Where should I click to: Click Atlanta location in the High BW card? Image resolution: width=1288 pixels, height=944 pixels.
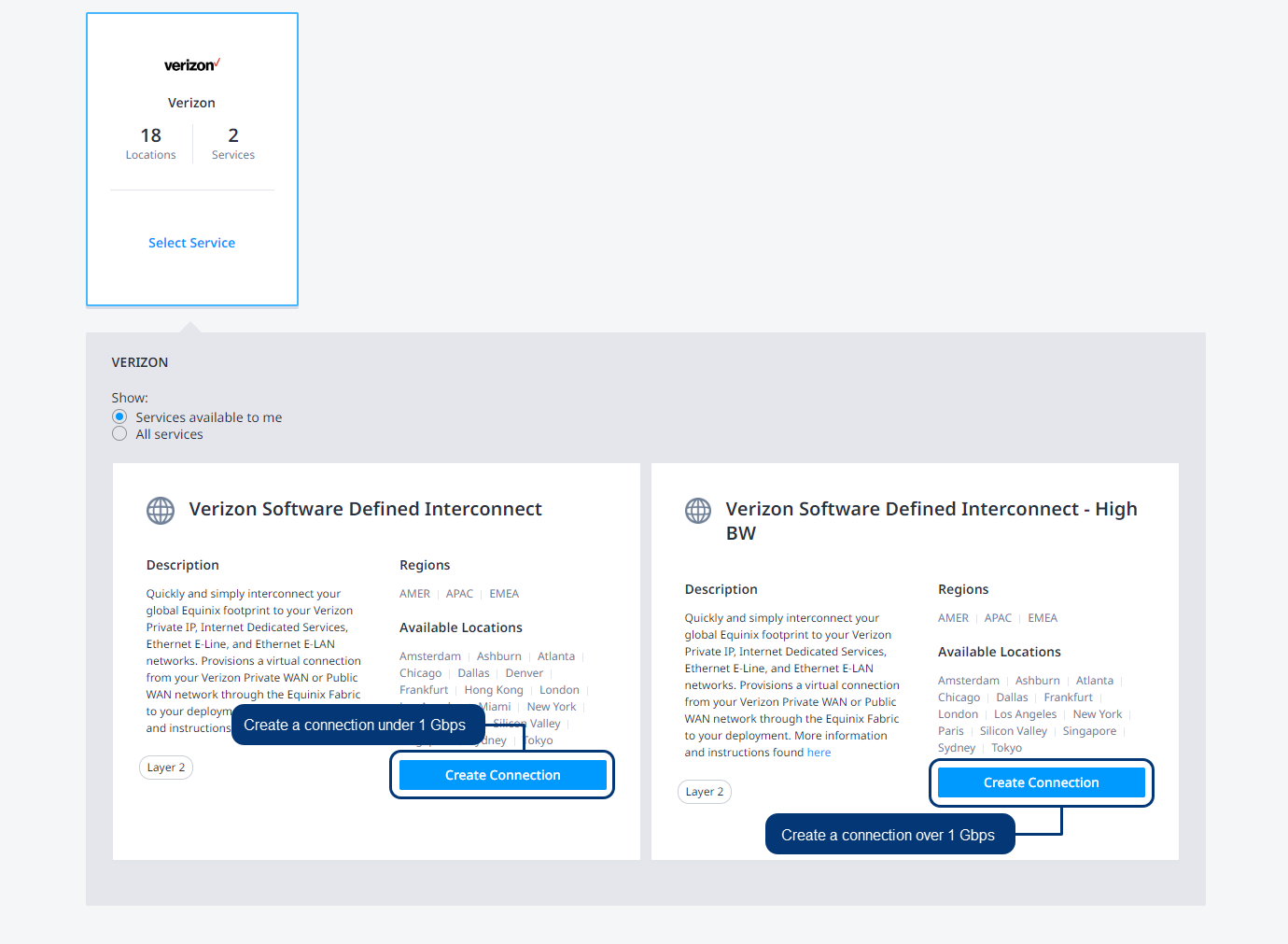tap(1095, 681)
